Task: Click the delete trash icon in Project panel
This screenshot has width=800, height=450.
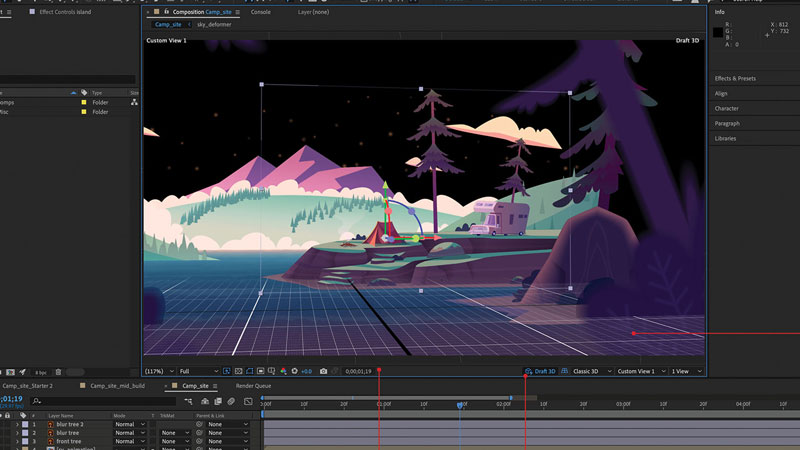Action: 58,372
